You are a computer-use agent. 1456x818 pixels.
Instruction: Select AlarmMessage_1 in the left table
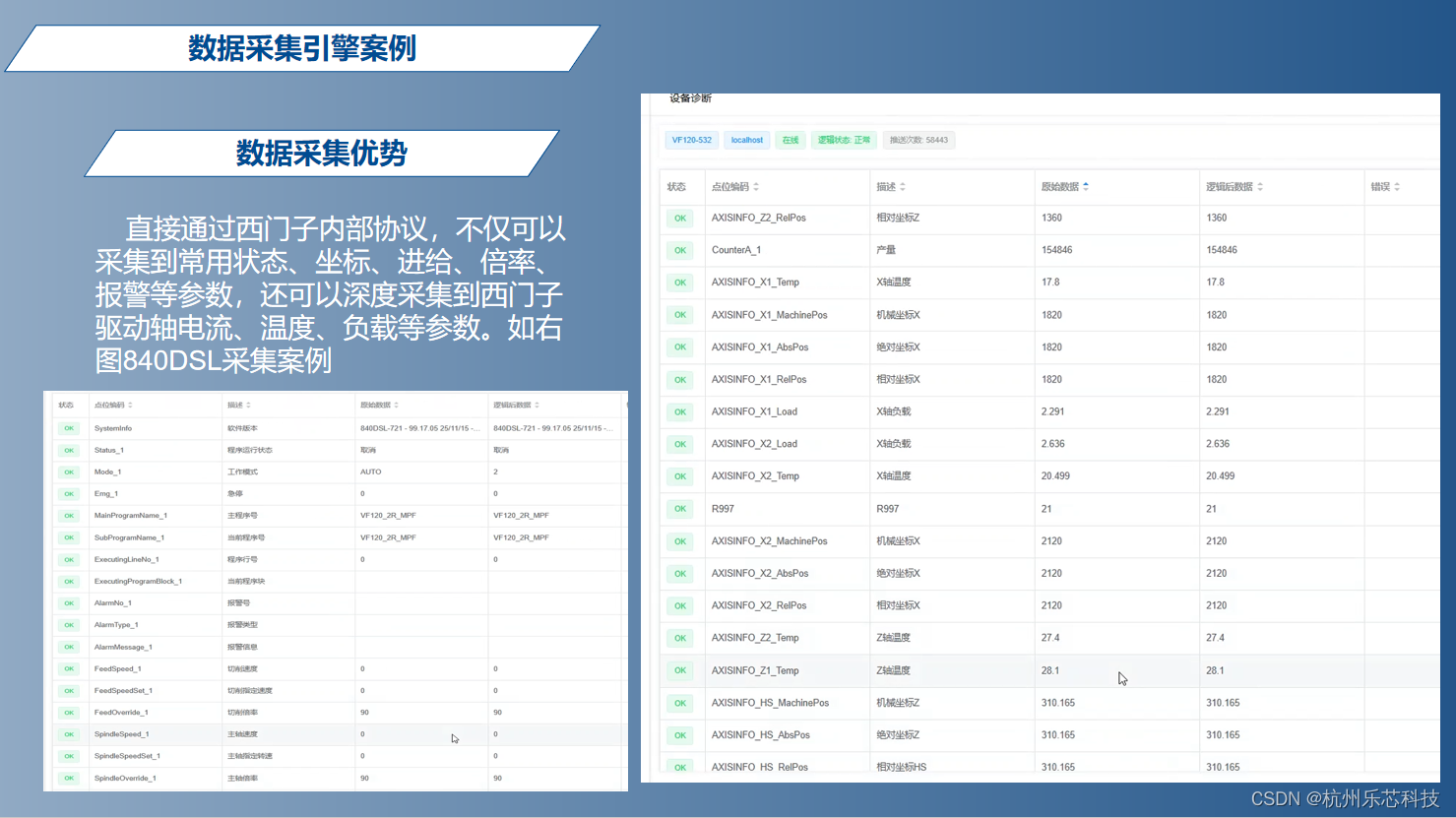[123, 647]
